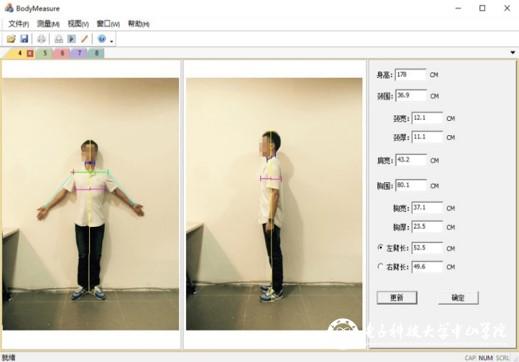Click the open file folder icon
519x362 pixels.
(x=11, y=39)
